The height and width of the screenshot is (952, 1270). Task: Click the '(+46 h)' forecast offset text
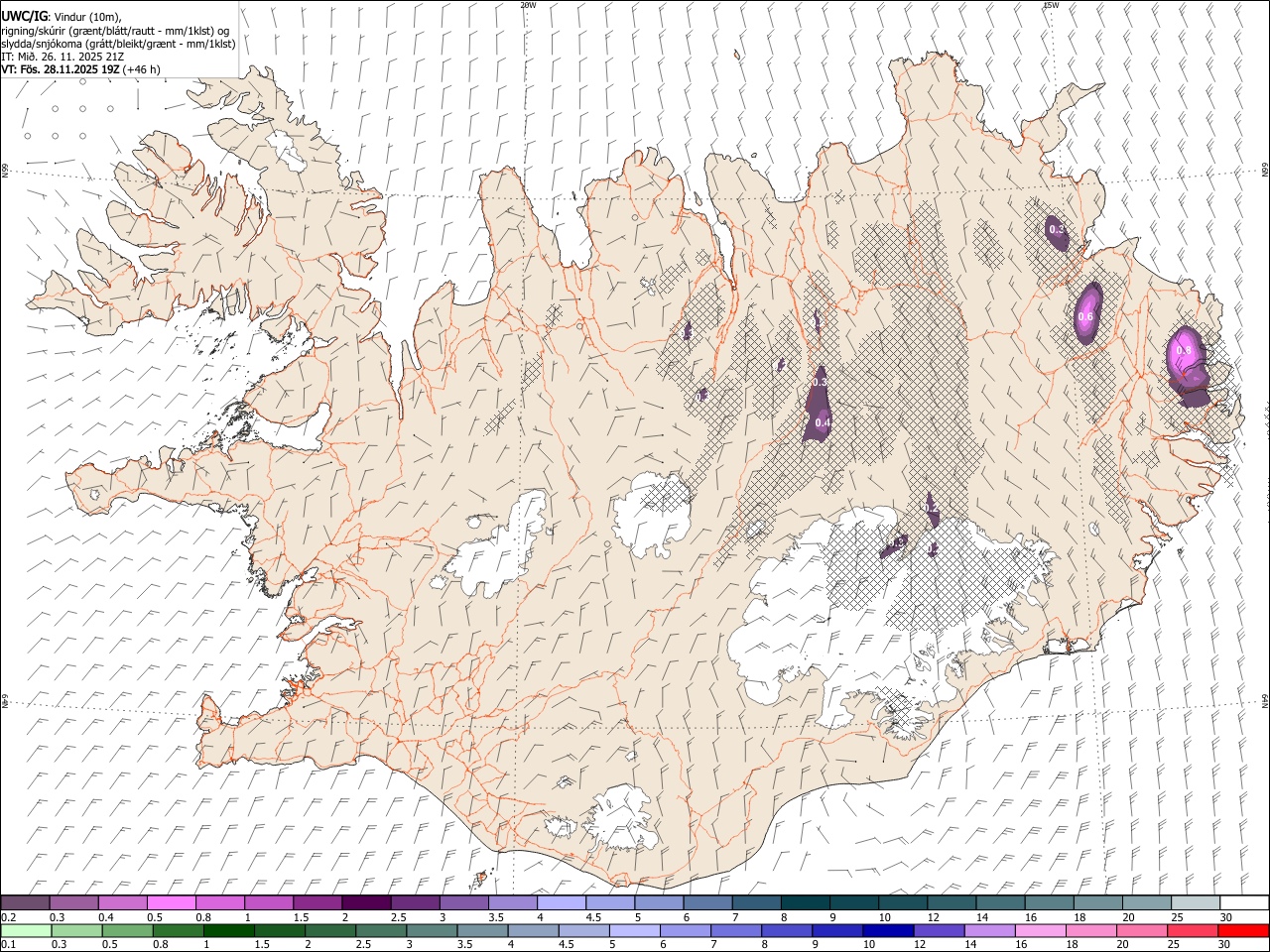coord(142,69)
